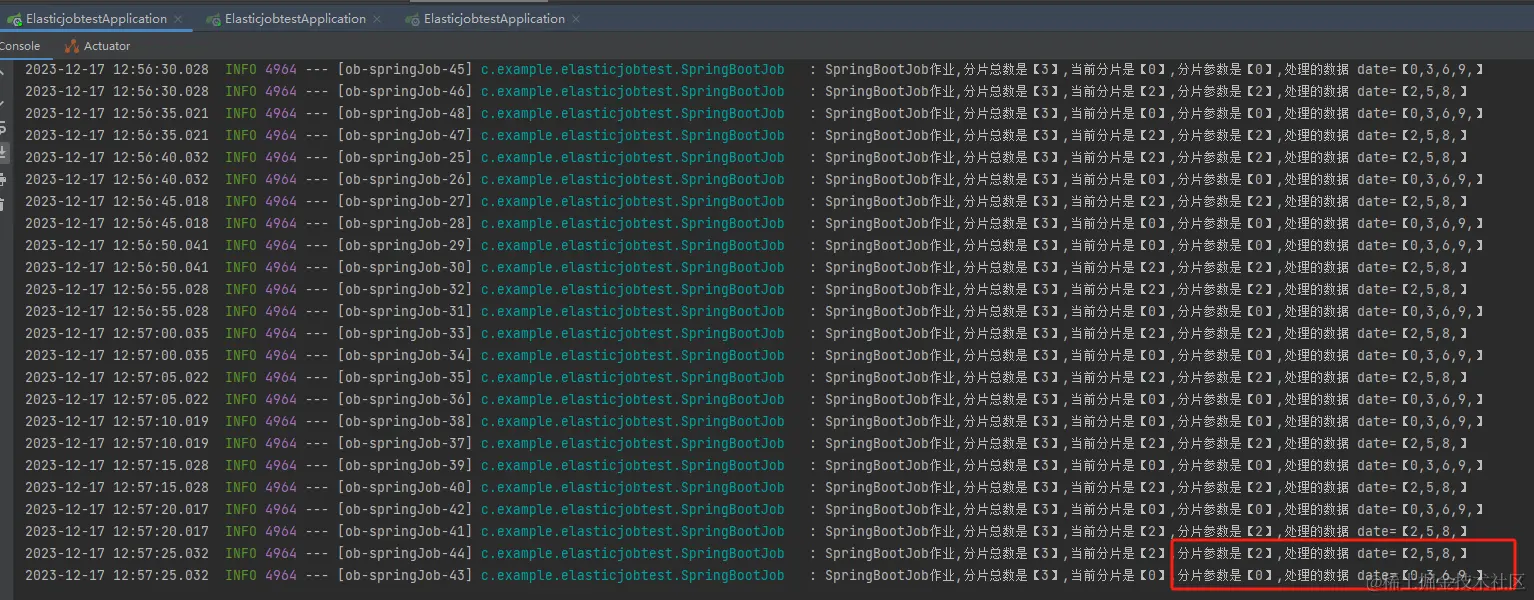Viewport: 1534px width, 600px height.
Task: Click thread name [ob-springJob-45]
Action: (x=405, y=69)
